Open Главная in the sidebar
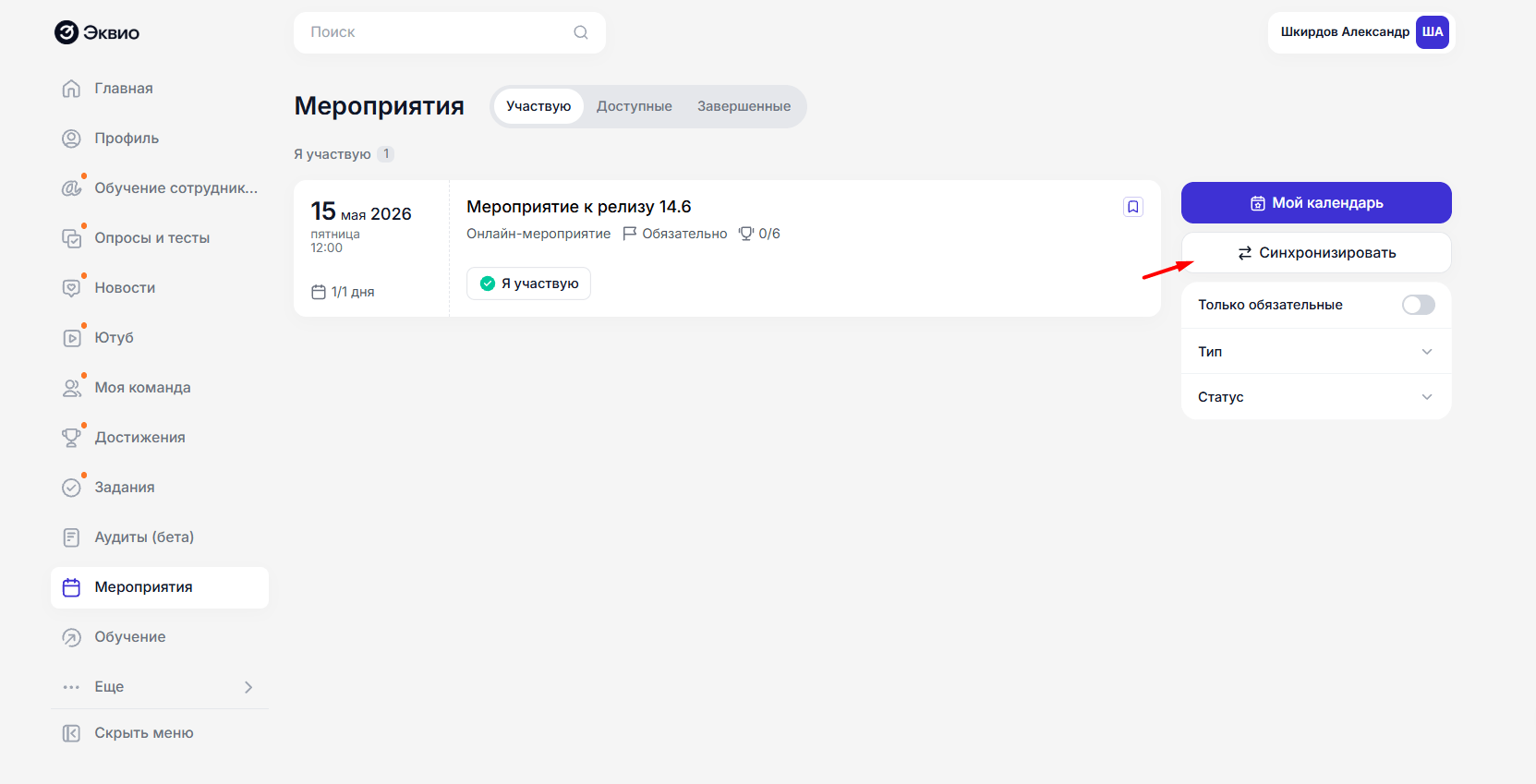This screenshot has height=784, width=1536. coord(160,89)
